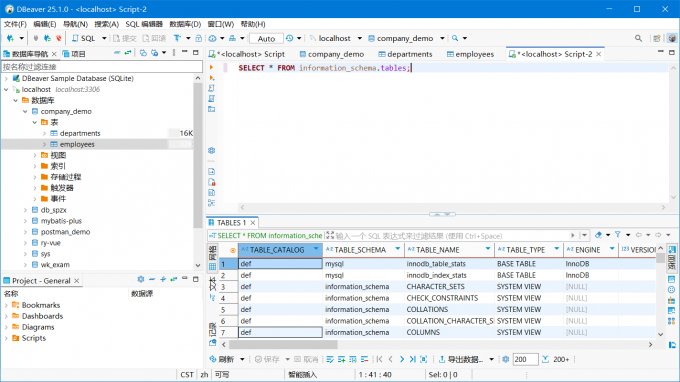Click the settings gear icon on editor side
The height and width of the screenshot is (382, 680).
coord(212,150)
